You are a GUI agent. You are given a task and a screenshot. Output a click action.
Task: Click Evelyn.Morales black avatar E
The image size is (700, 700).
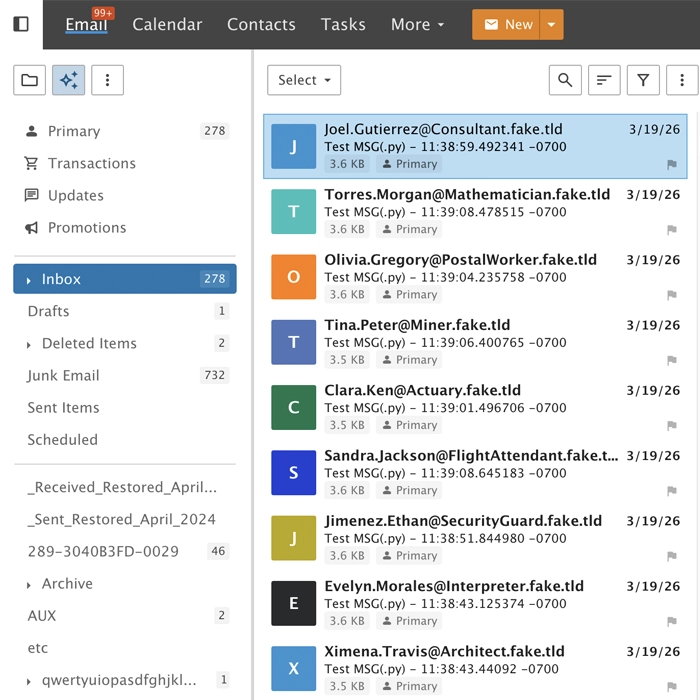coord(293,603)
